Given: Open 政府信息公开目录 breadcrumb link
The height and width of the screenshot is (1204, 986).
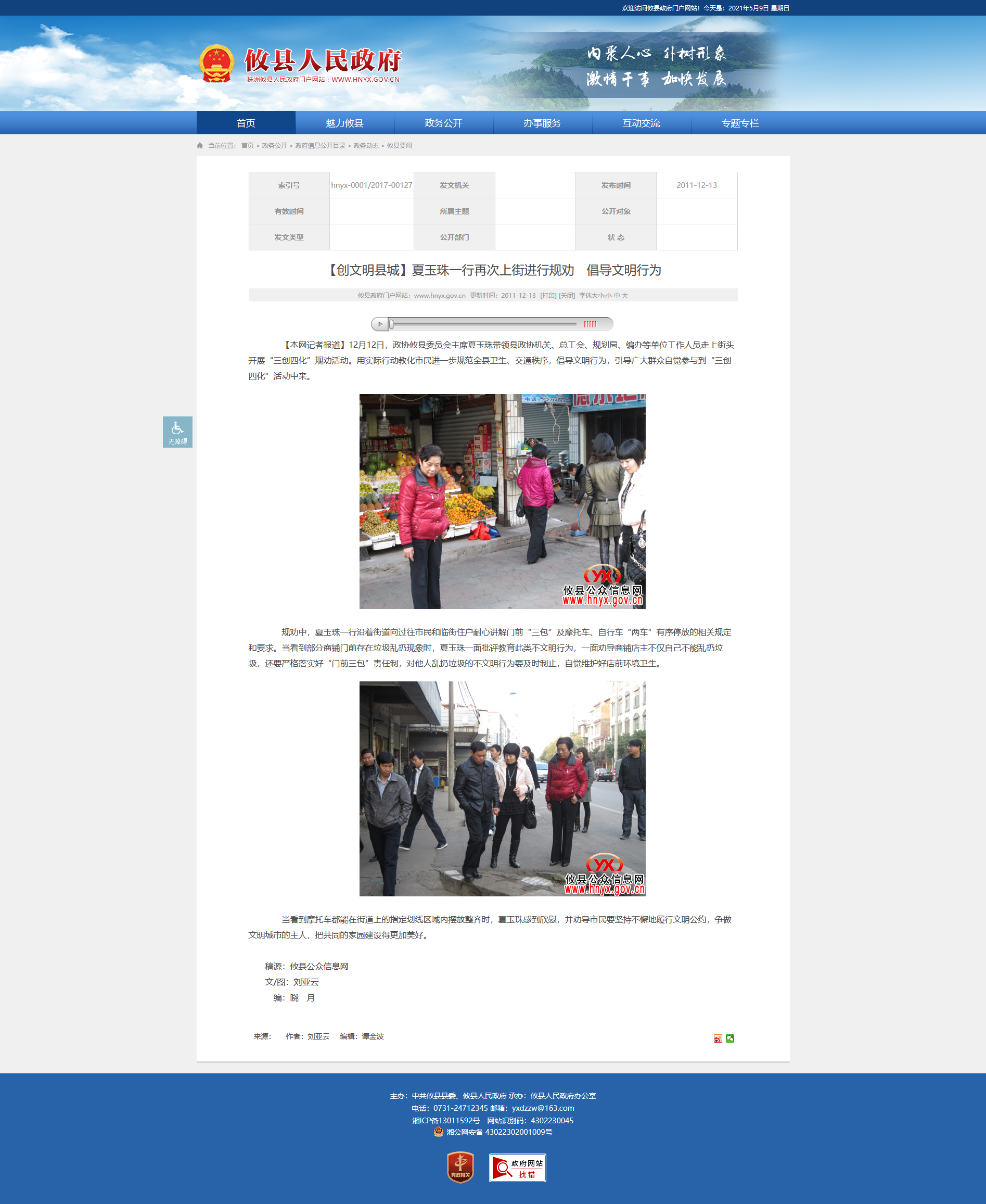Looking at the screenshot, I should (321, 145).
